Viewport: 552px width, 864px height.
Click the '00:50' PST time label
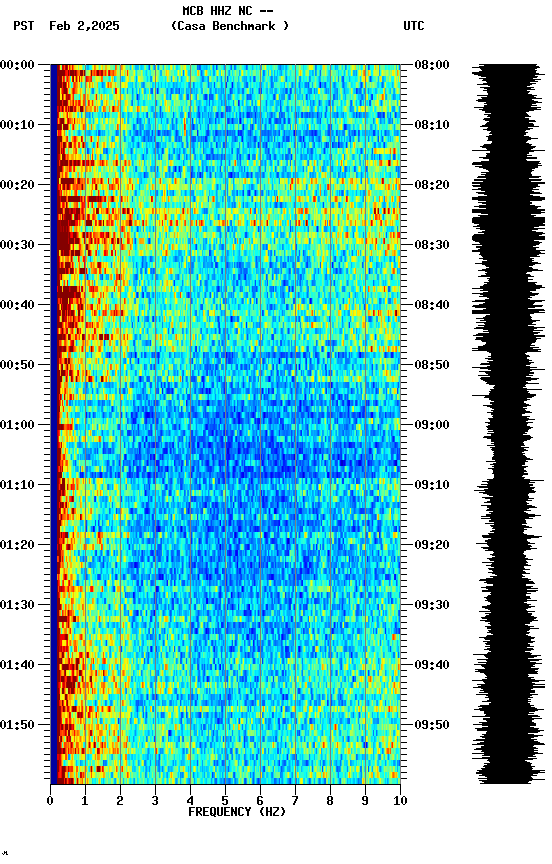[17, 365]
